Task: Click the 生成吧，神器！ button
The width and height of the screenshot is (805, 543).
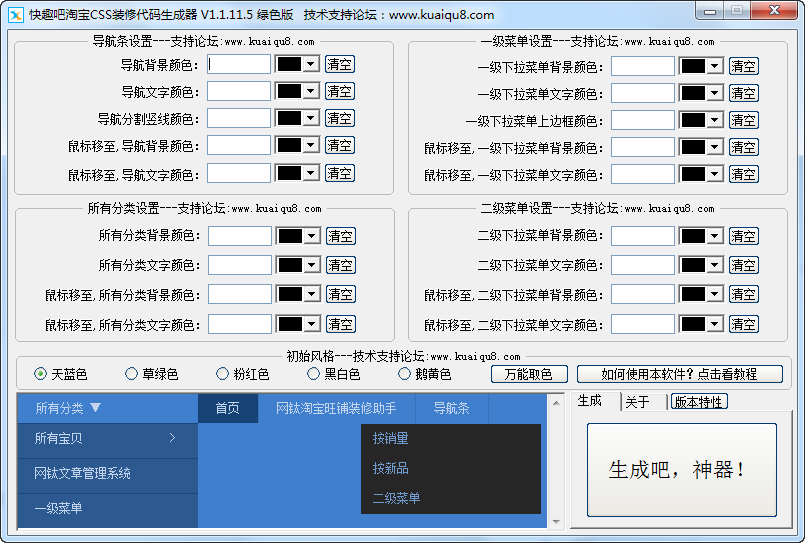Action: tap(681, 470)
